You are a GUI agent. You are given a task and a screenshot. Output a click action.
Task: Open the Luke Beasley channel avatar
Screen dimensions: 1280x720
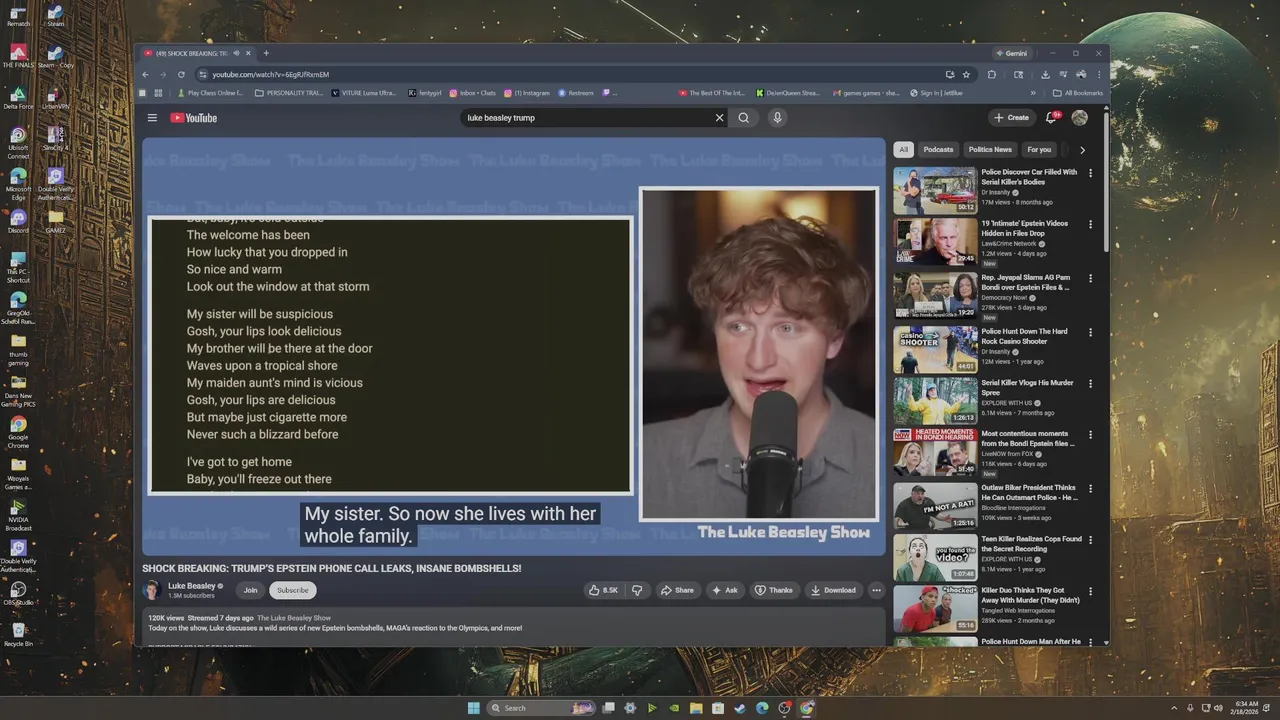pos(153,590)
